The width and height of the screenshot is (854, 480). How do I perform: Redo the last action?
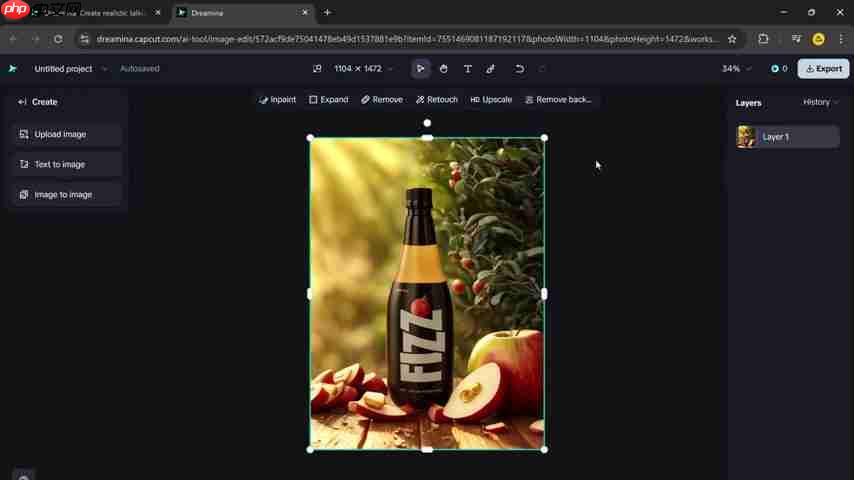(x=542, y=69)
